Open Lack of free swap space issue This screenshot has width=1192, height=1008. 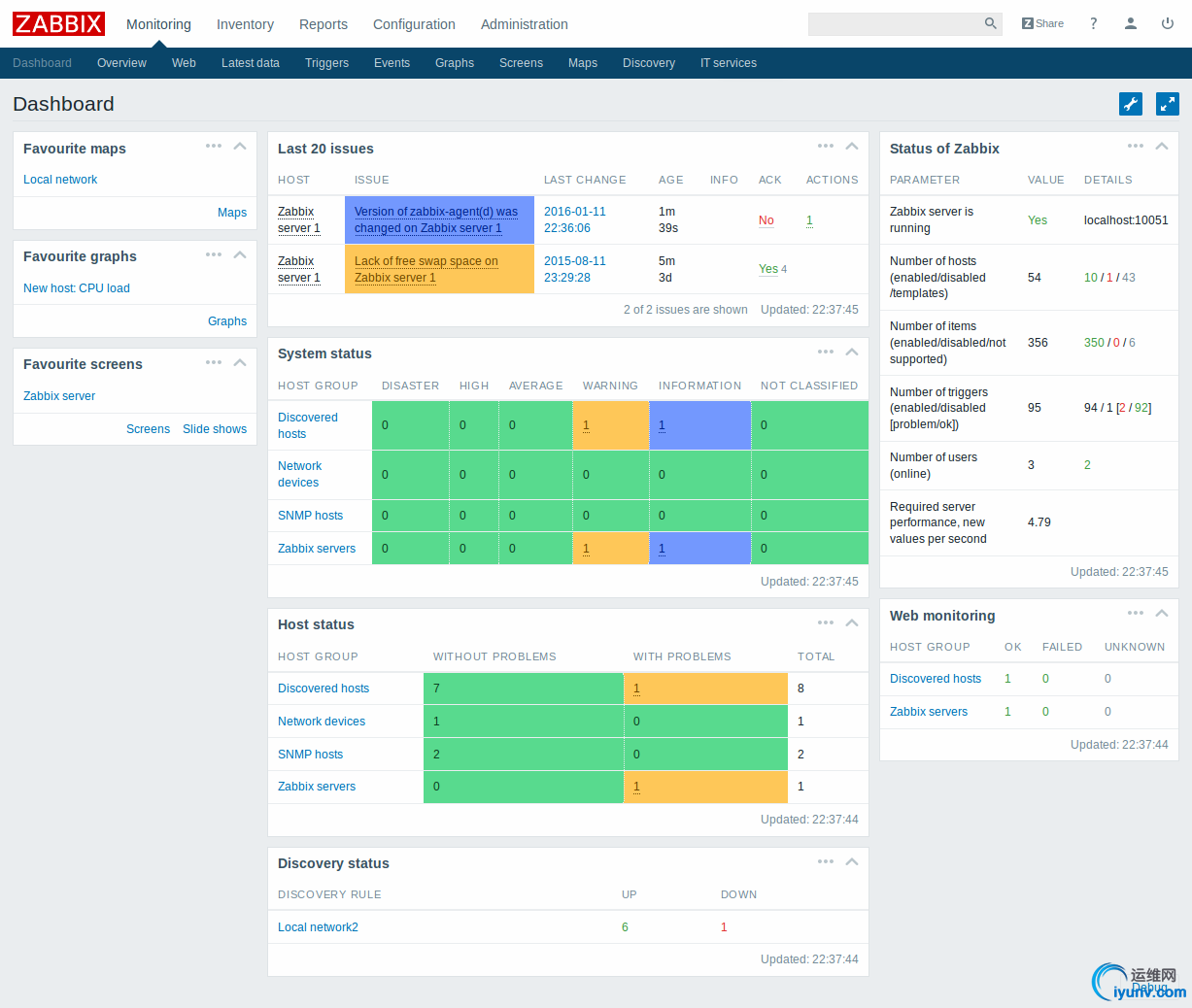(426, 269)
